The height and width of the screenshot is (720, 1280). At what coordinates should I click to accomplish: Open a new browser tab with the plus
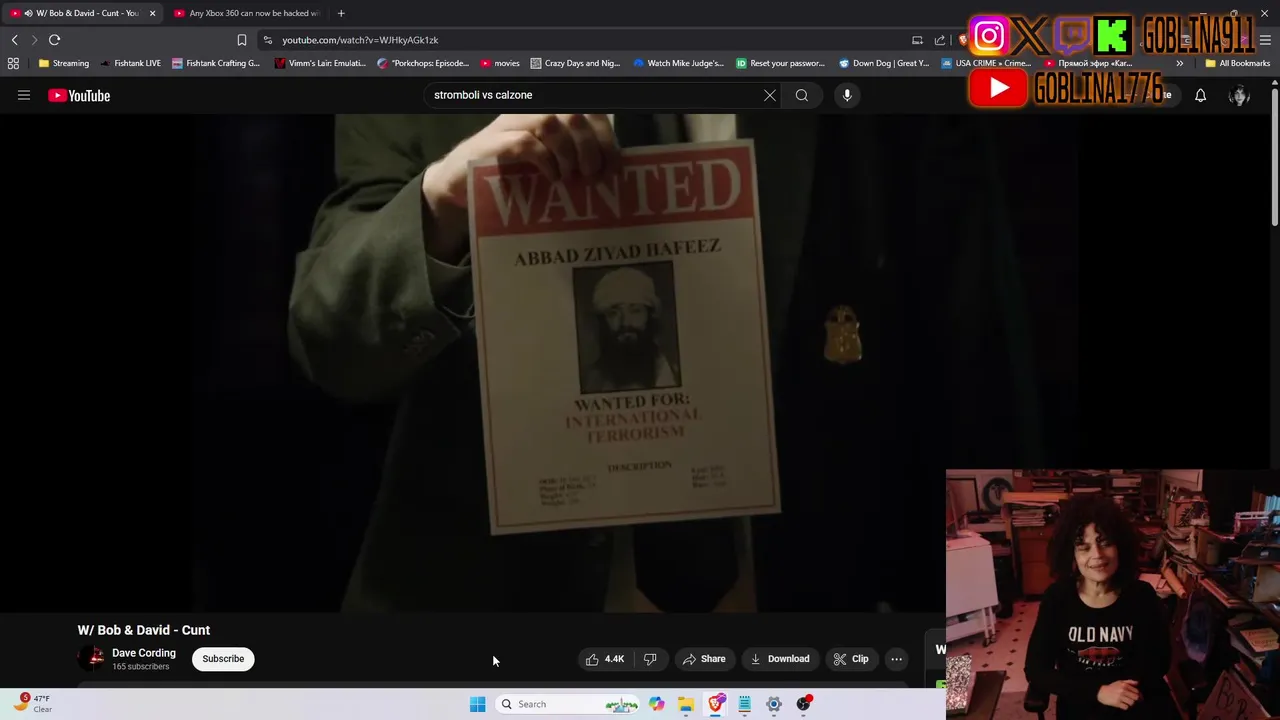[x=341, y=13]
